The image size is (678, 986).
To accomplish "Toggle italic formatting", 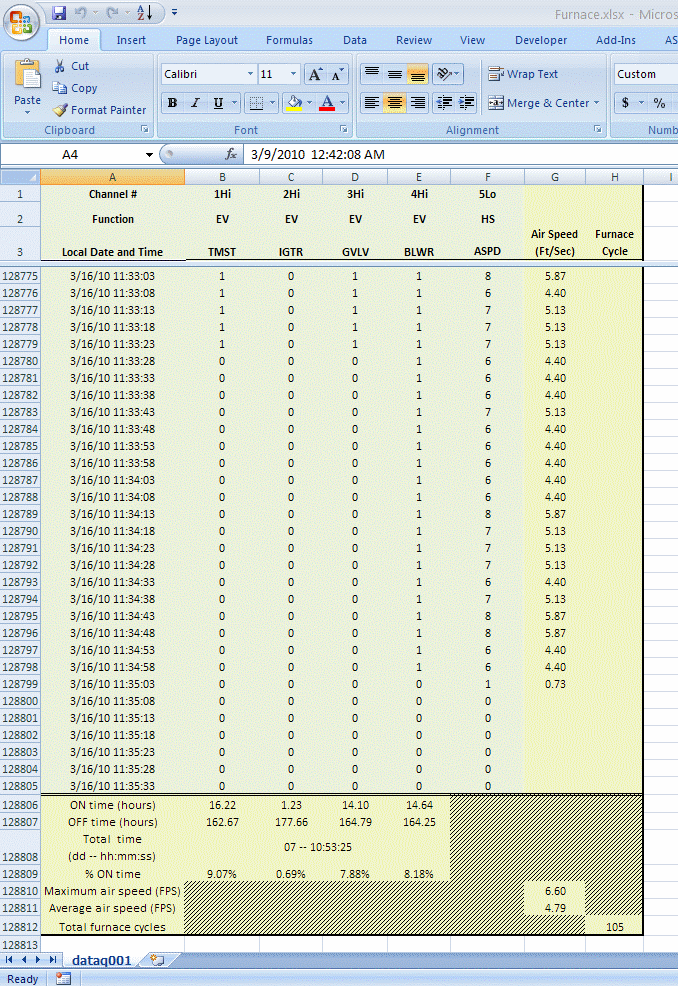I will pos(195,102).
